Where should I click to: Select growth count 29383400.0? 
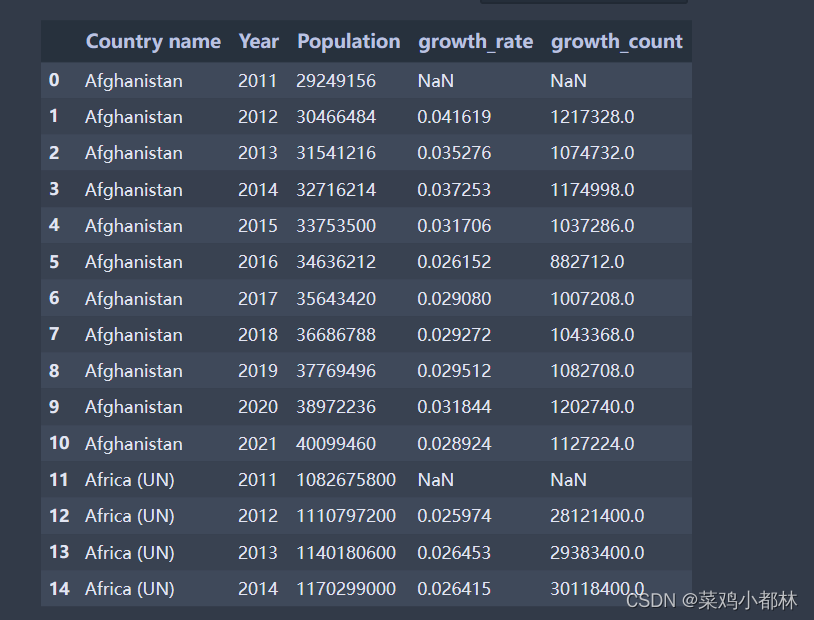click(598, 552)
